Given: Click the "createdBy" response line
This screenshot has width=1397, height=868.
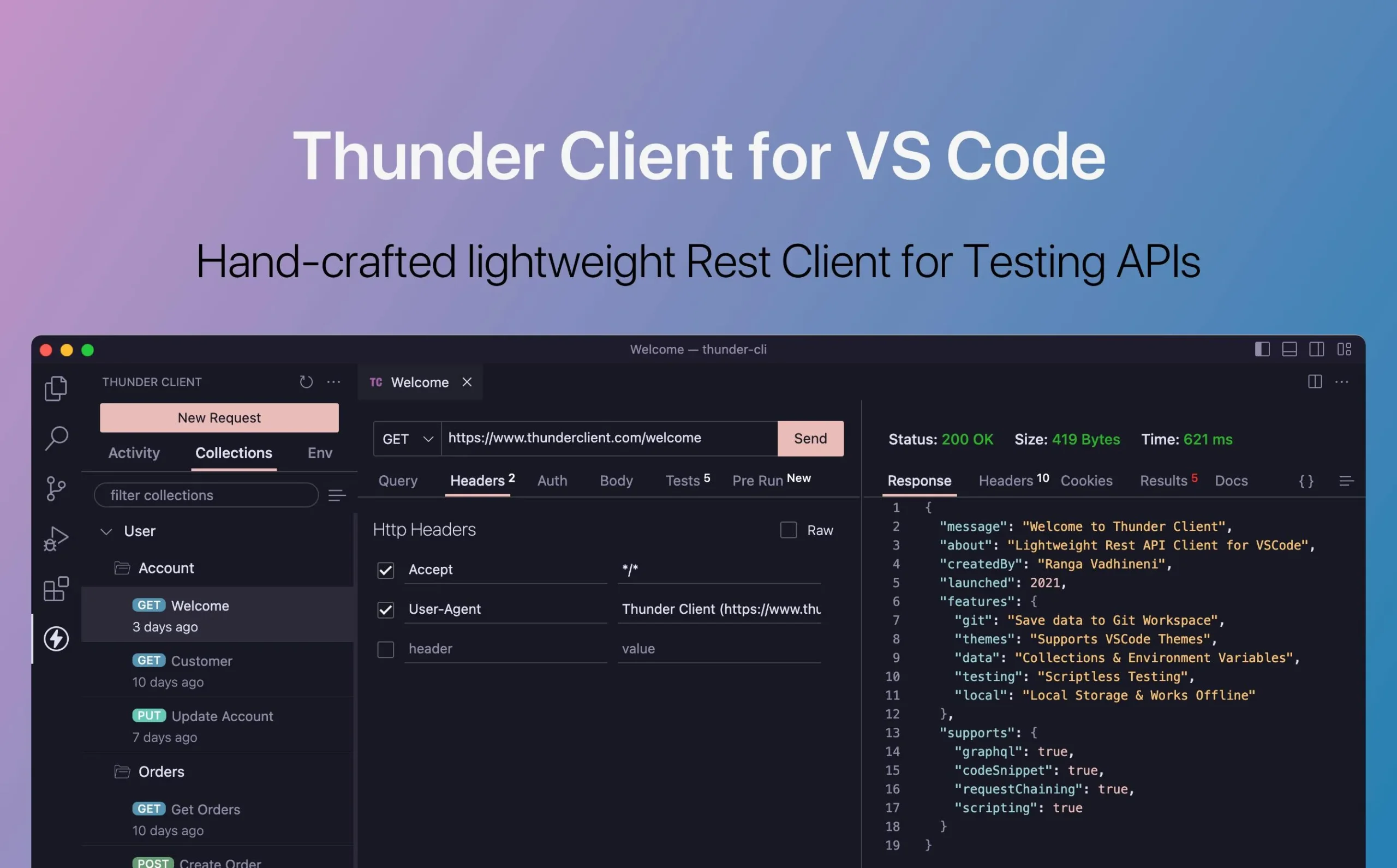Looking at the screenshot, I should (1055, 564).
